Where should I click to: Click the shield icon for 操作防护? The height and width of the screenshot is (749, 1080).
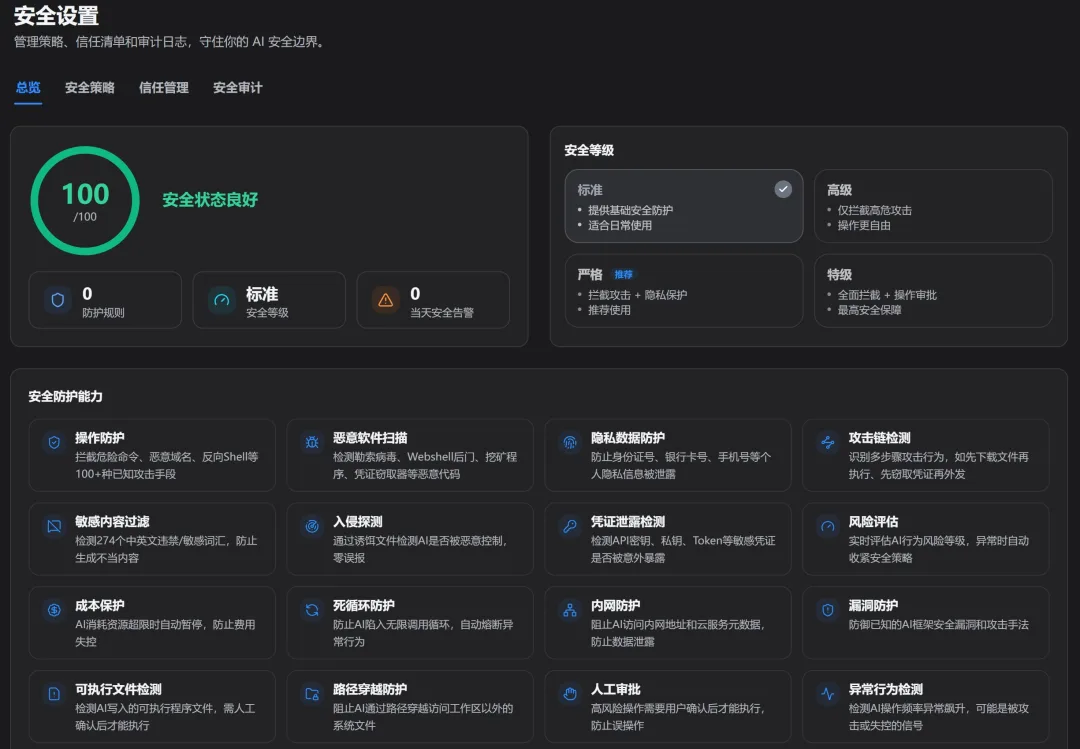pyautogui.click(x=54, y=442)
